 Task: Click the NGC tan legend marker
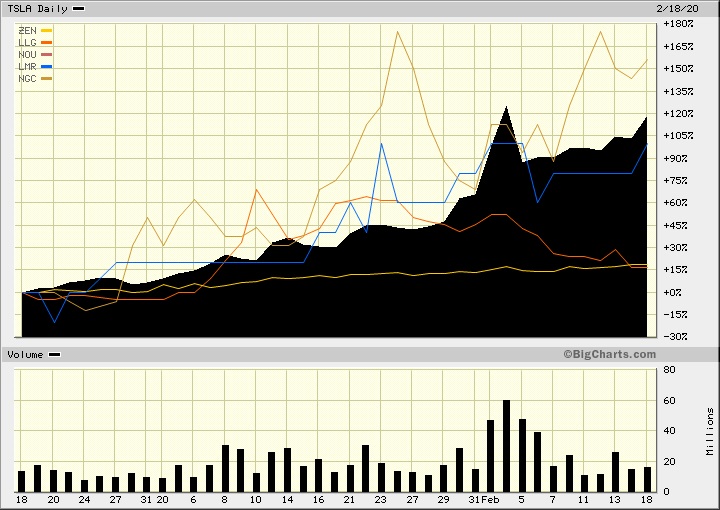(46, 78)
